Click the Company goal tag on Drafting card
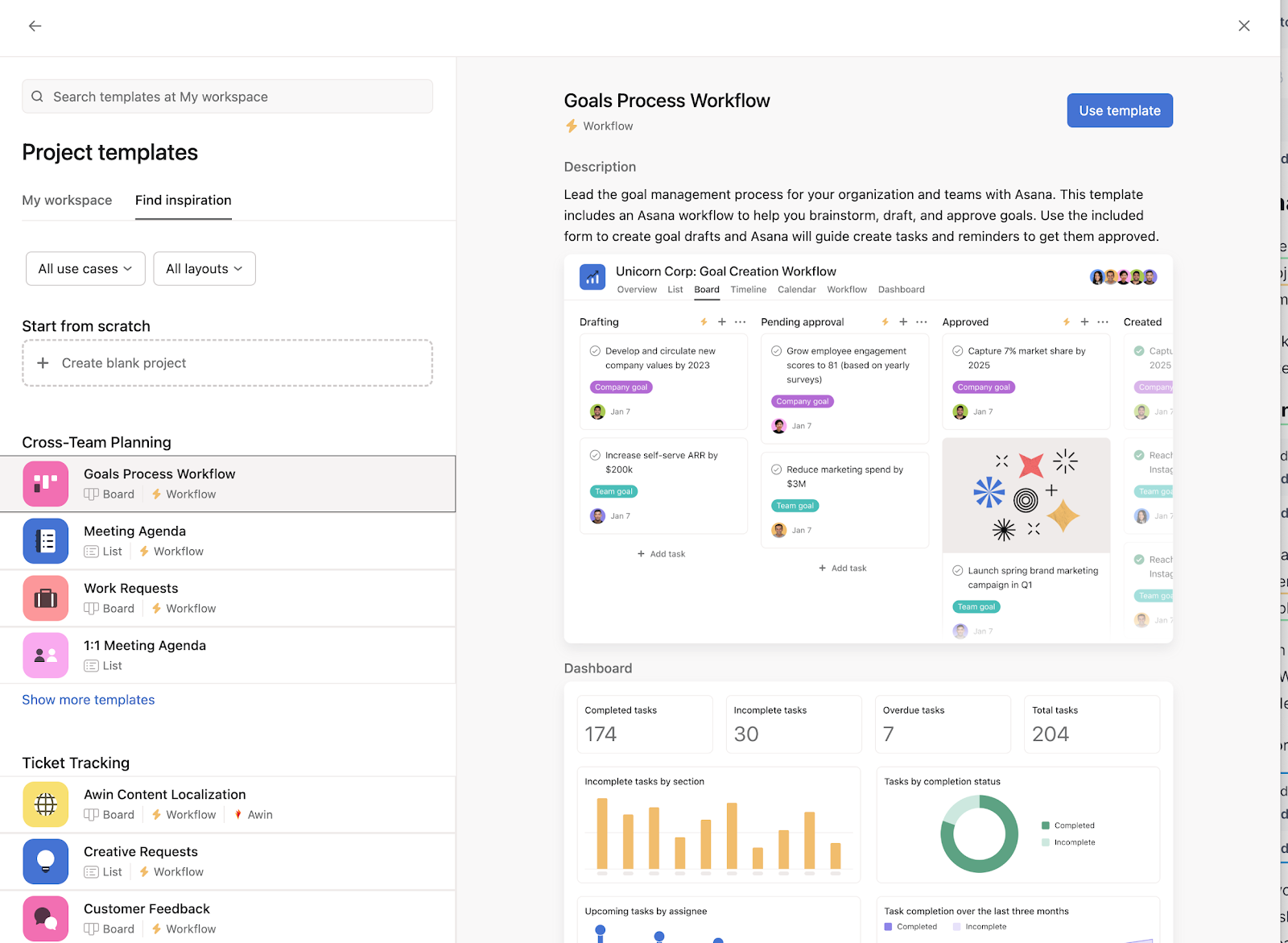1288x943 pixels. [621, 387]
